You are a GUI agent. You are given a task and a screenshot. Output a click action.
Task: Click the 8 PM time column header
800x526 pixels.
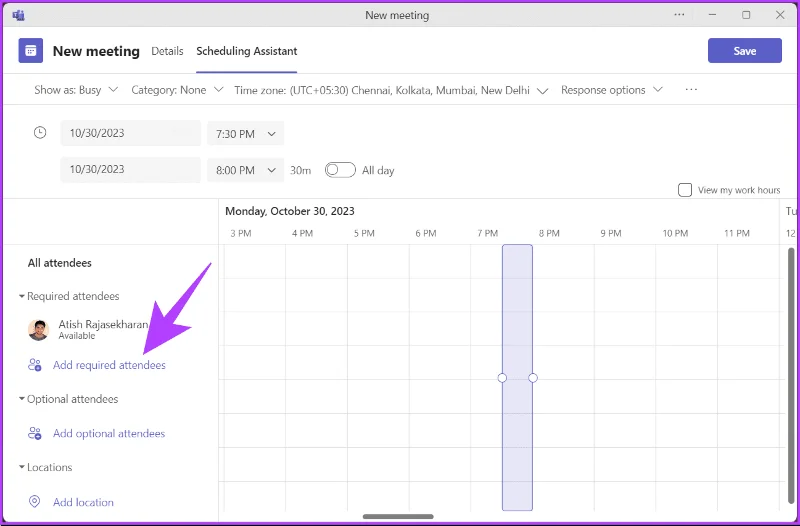(549, 233)
